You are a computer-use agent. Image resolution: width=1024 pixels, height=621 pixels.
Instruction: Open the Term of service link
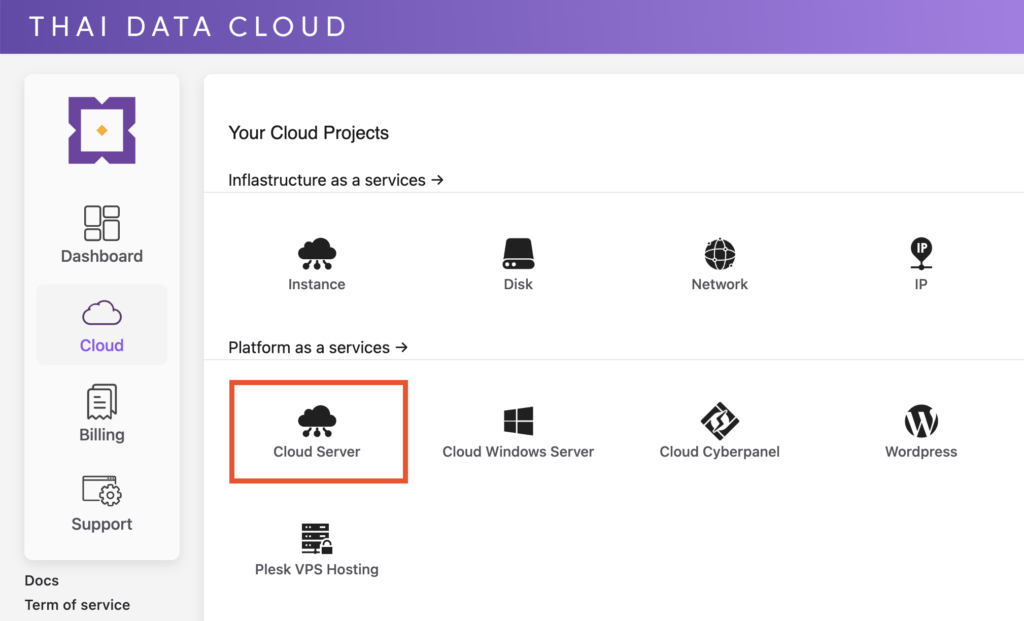(x=77, y=605)
